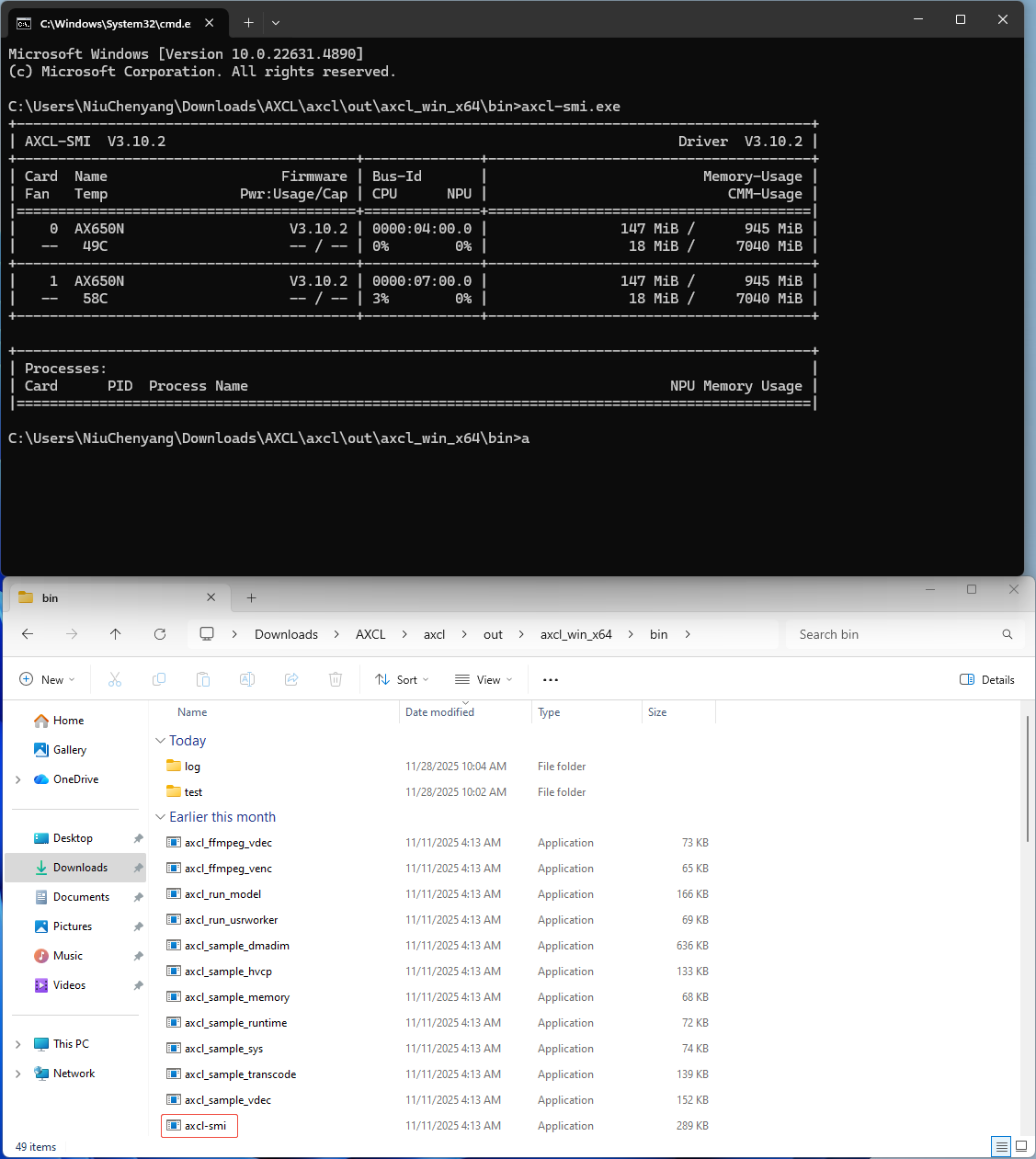Switch to large thumbnails view in status bar

(x=1020, y=1146)
